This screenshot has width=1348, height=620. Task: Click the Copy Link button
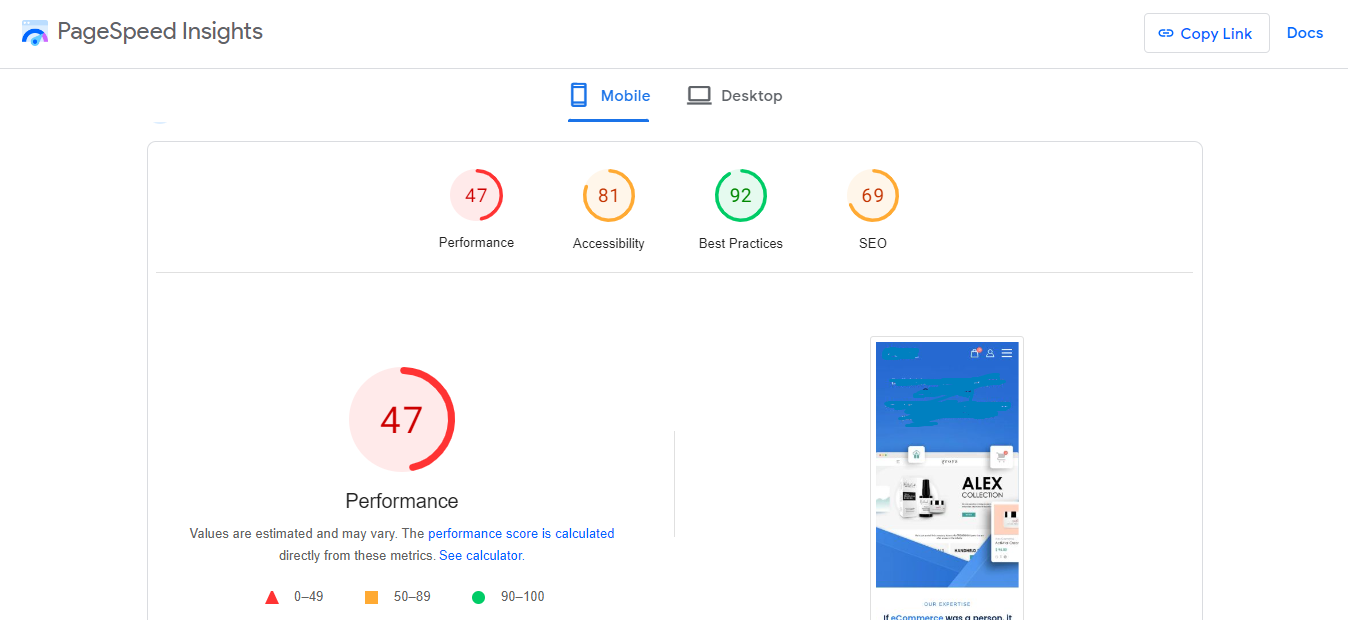1207,33
